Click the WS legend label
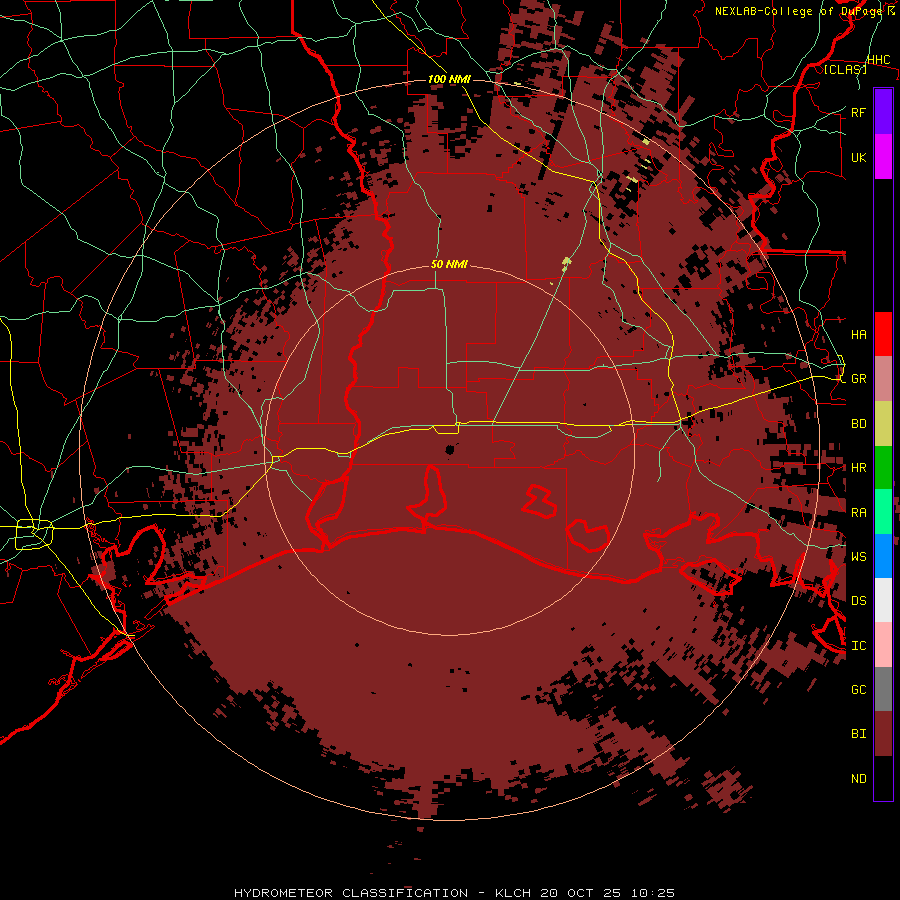 tap(858, 556)
